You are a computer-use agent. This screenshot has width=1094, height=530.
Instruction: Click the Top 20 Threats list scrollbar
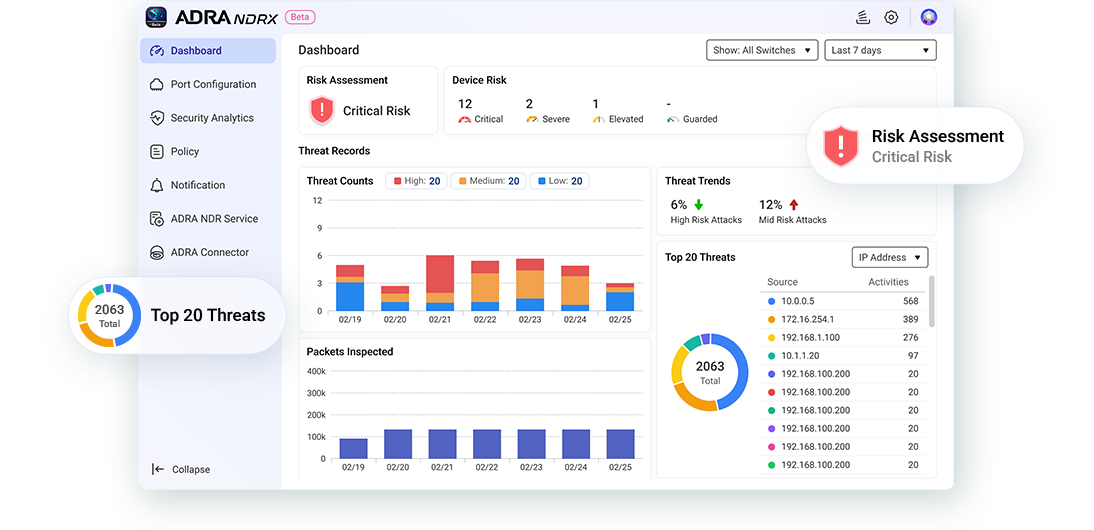[933, 302]
